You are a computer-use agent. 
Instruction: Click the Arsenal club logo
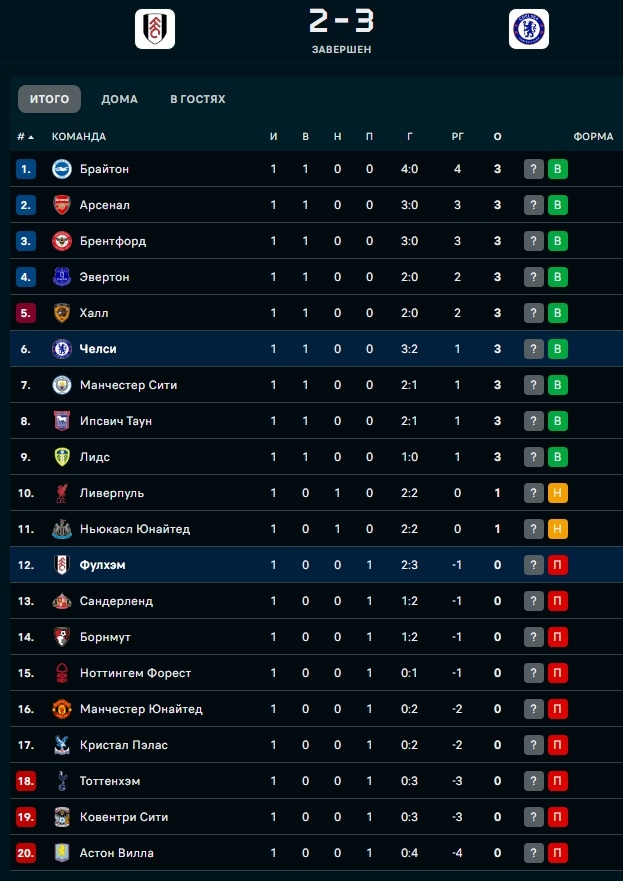(62, 205)
